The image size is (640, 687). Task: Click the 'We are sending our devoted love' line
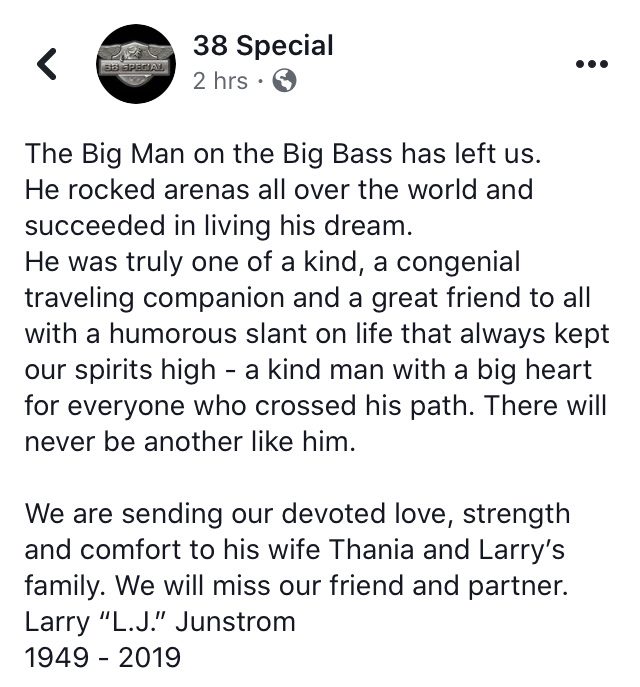(x=297, y=514)
